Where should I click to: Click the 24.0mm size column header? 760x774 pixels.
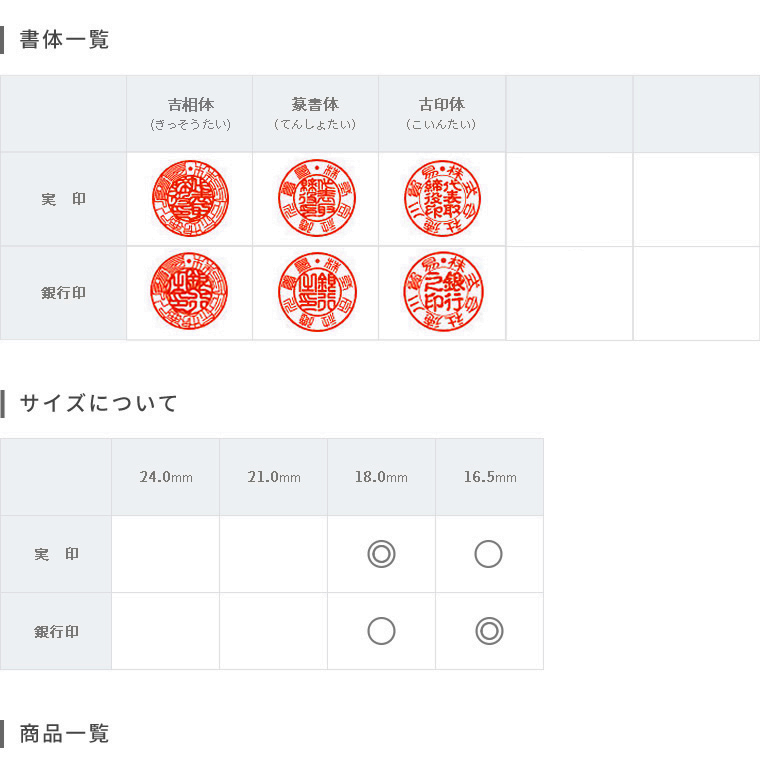[x=166, y=477]
